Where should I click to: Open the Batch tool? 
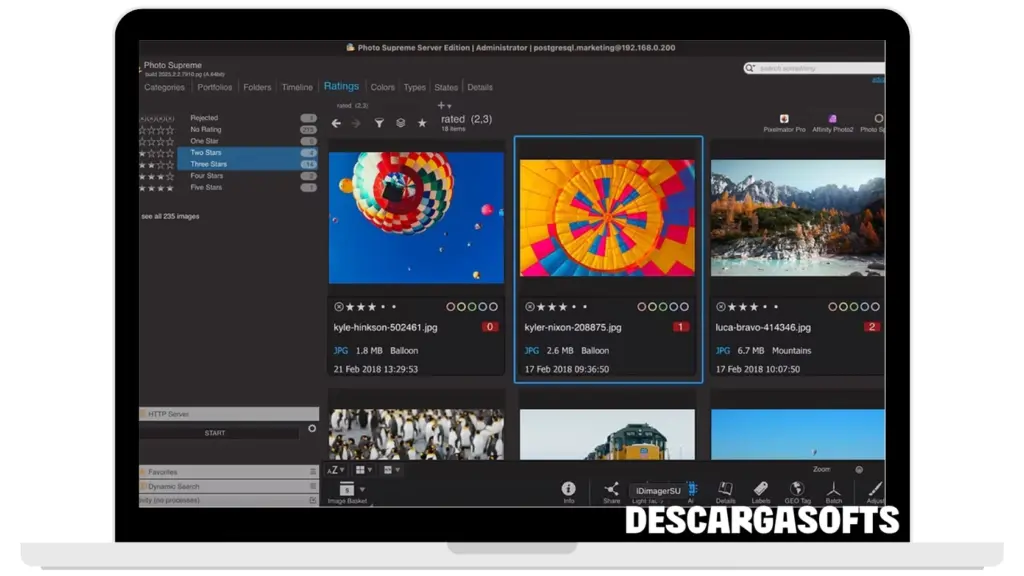tap(834, 489)
